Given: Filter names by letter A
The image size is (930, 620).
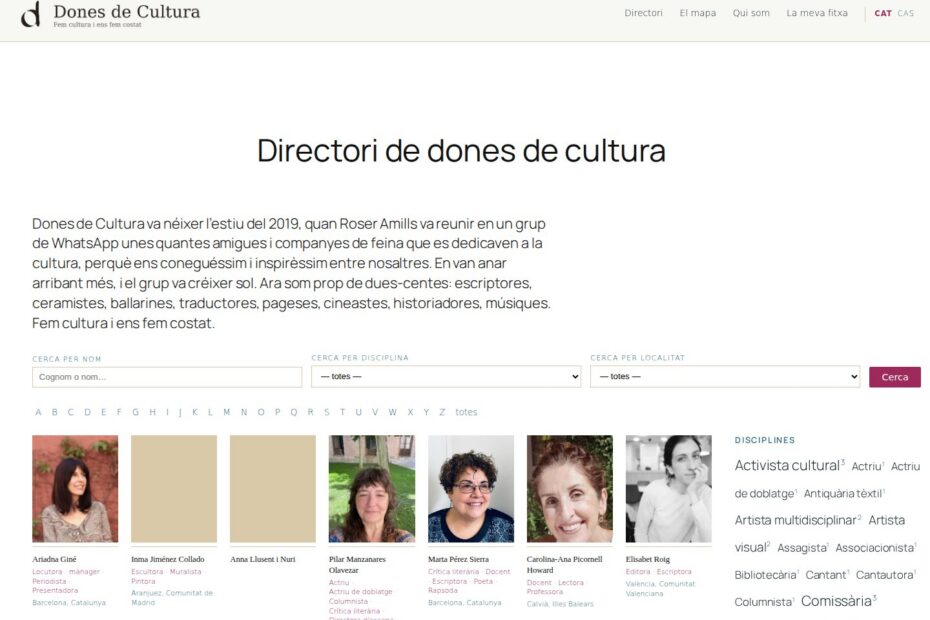Looking at the screenshot, I should (x=38, y=412).
